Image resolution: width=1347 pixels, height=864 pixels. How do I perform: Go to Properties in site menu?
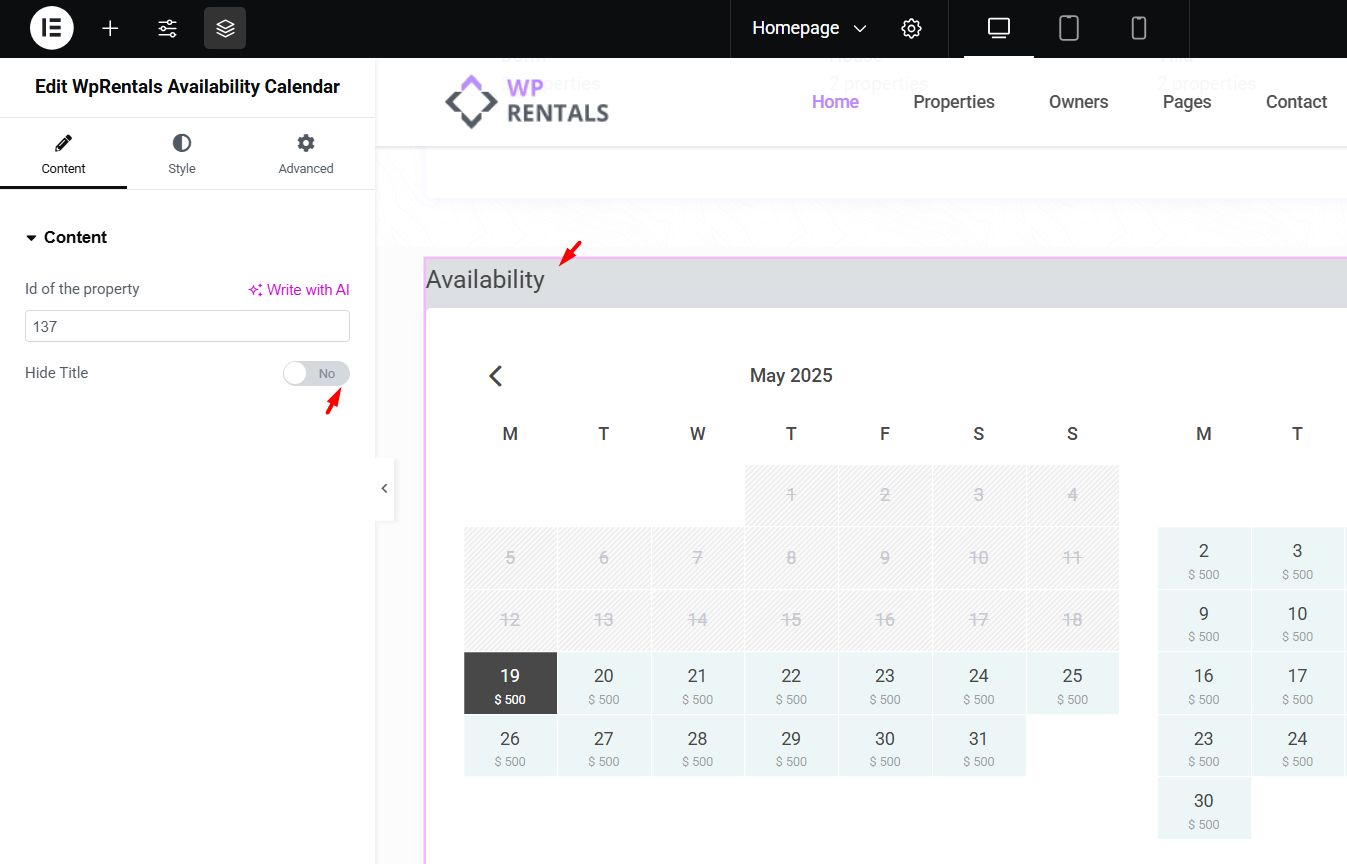[x=954, y=102]
